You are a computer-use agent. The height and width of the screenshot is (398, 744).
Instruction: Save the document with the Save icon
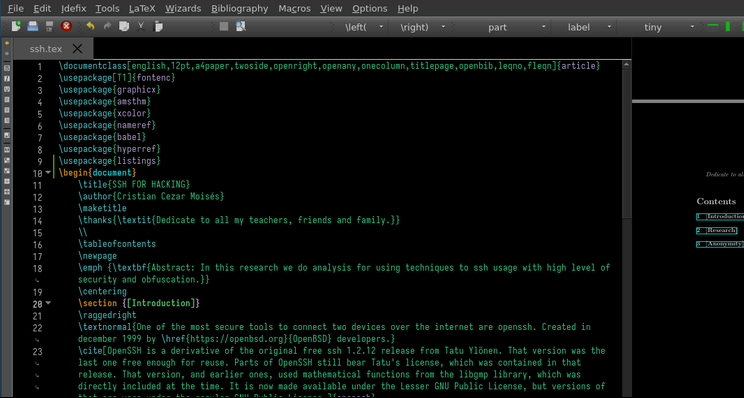point(49,27)
